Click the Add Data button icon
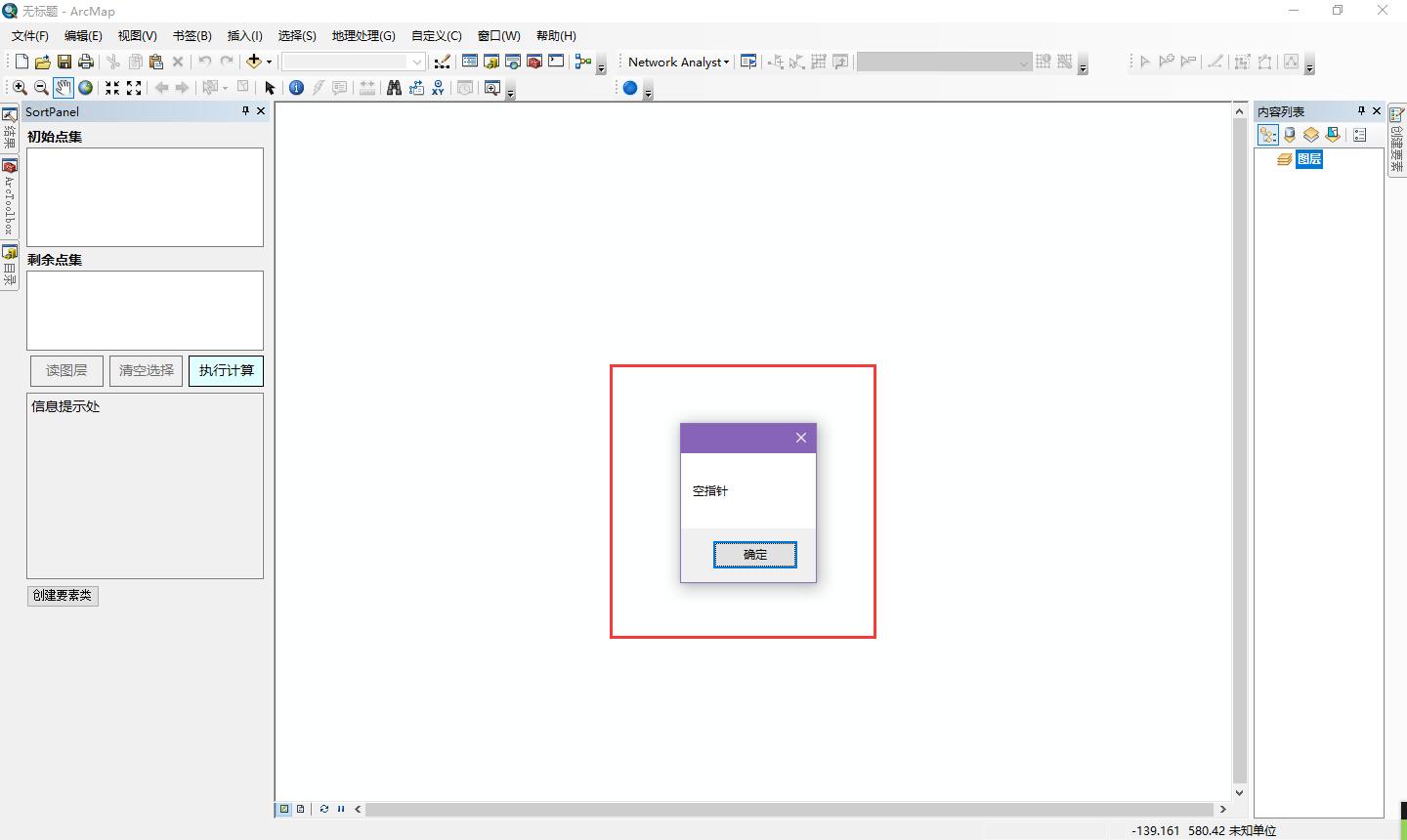The image size is (1407, 840). tap(254, 62)
